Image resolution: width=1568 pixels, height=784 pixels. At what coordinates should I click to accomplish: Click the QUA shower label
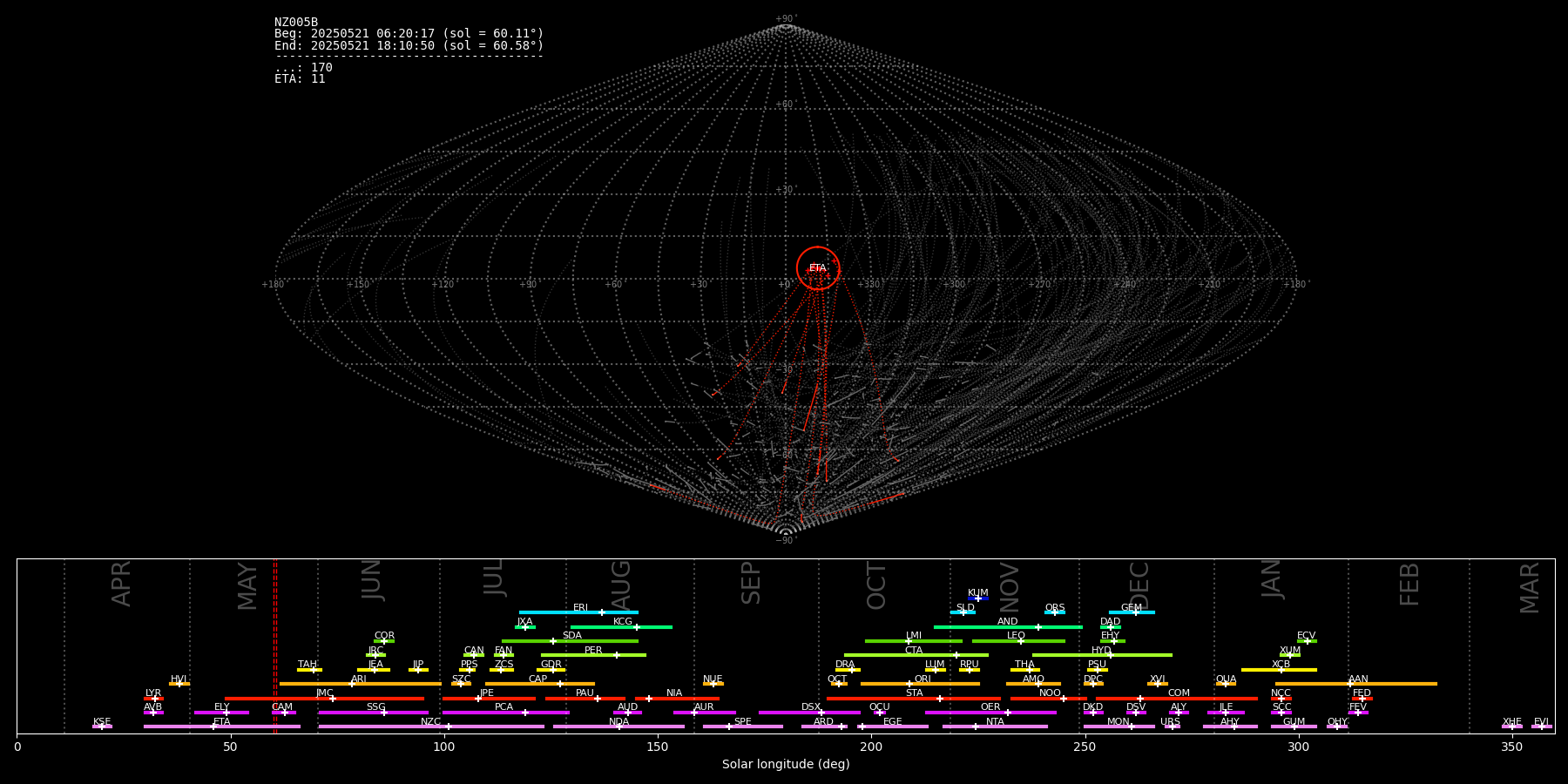pos(1226,679)
